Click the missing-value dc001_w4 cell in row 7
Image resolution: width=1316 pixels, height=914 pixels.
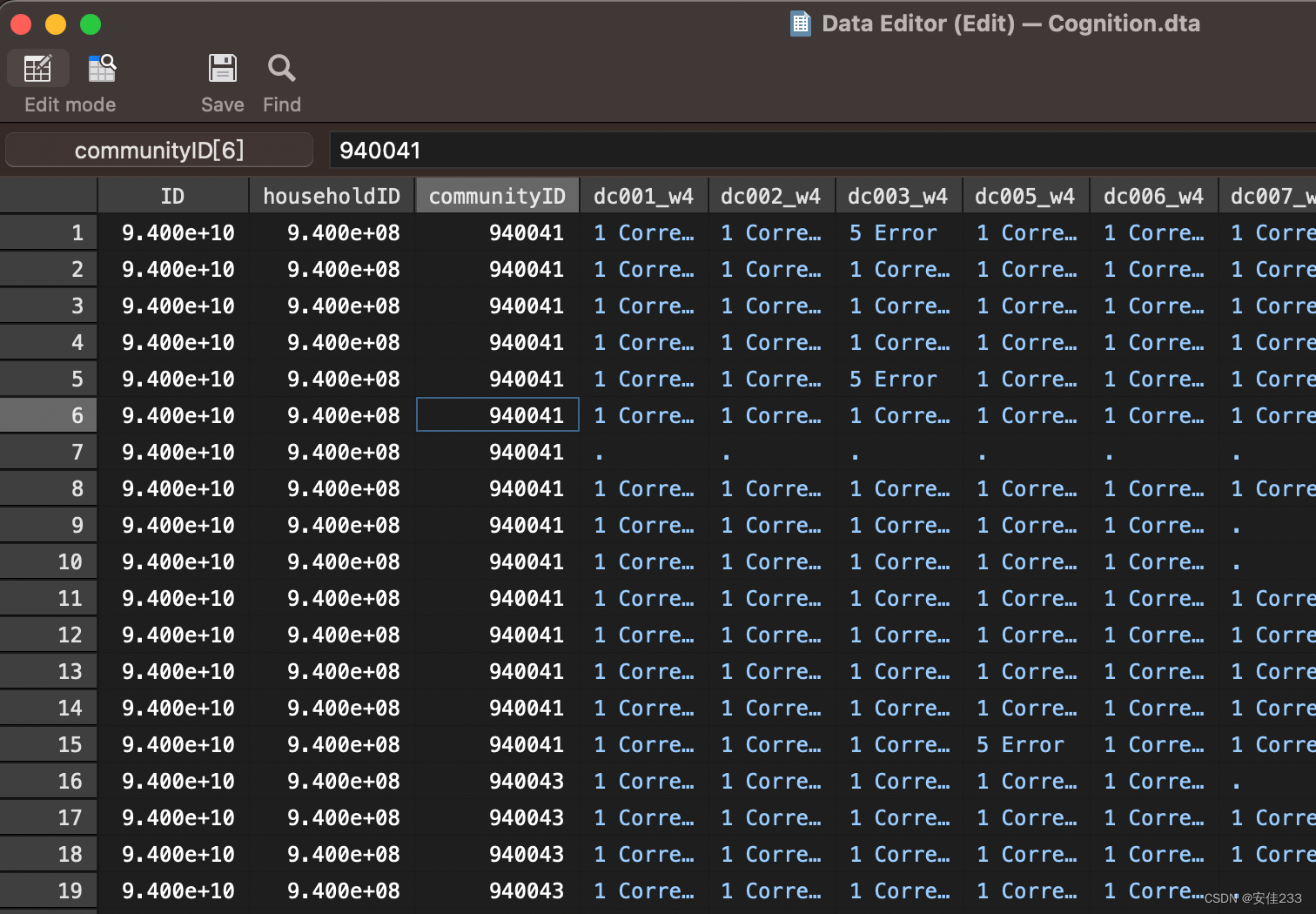pyautogui.click(x=644, y=452)
